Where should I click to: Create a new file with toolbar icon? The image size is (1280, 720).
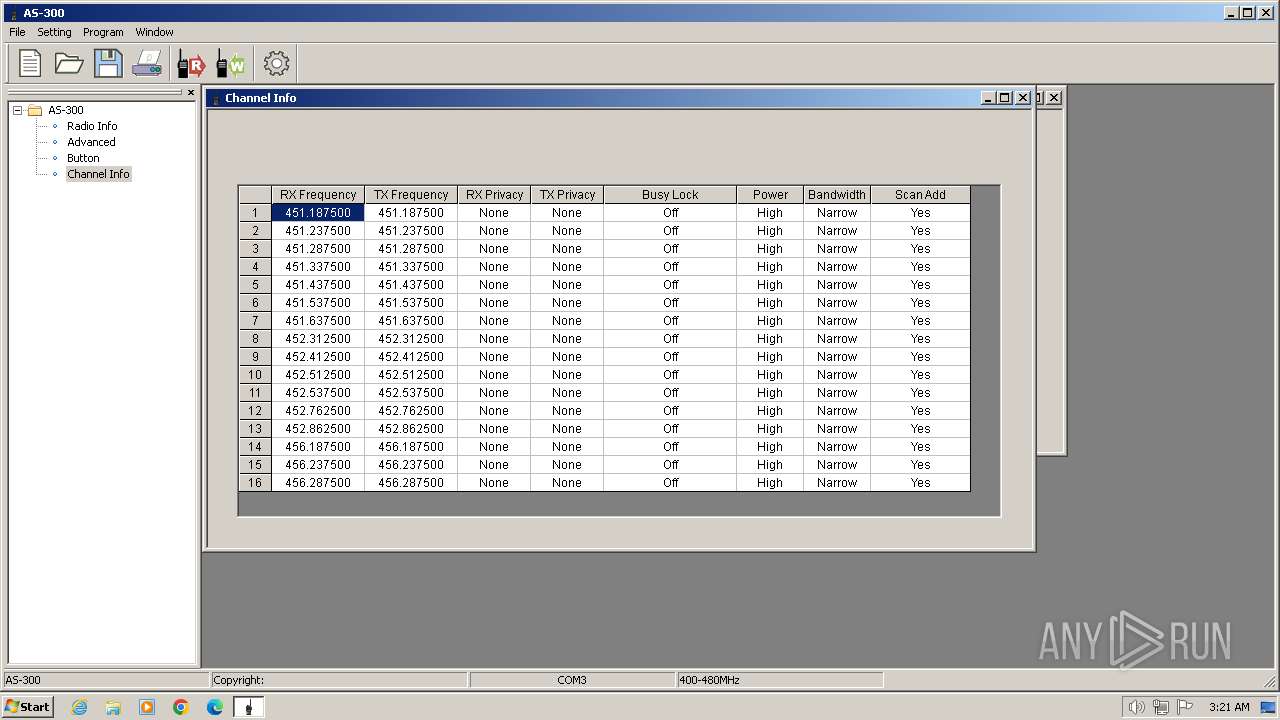tap(30, 64)
